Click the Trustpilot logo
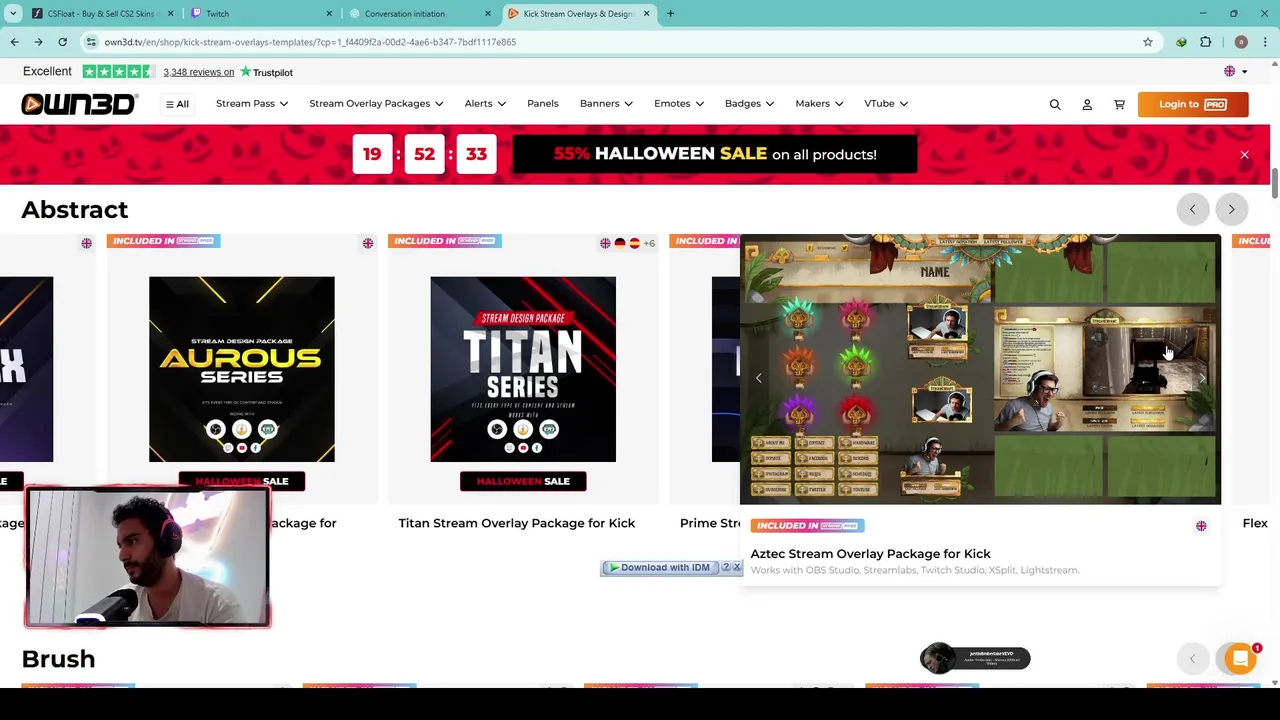 click(266, 72)
